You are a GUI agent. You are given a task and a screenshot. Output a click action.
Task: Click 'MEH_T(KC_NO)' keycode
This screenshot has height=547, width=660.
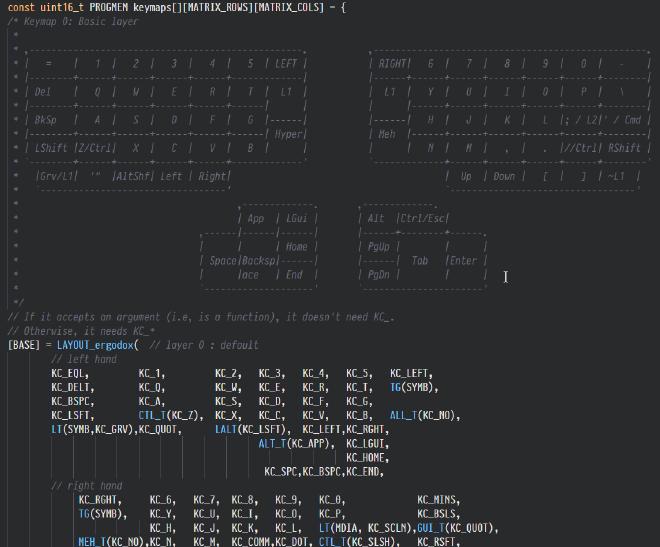114,542
